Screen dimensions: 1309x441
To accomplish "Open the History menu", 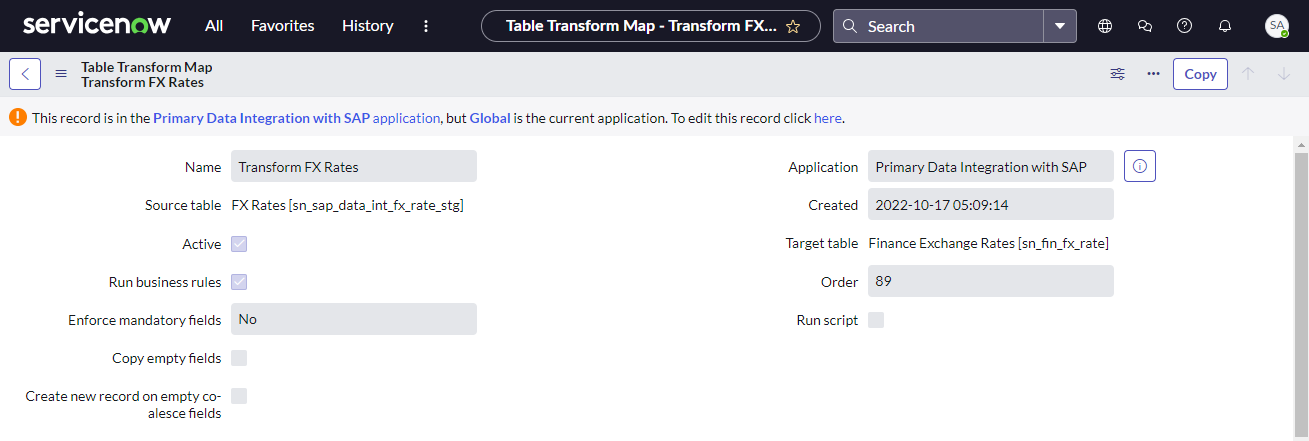I will (367, 26).
